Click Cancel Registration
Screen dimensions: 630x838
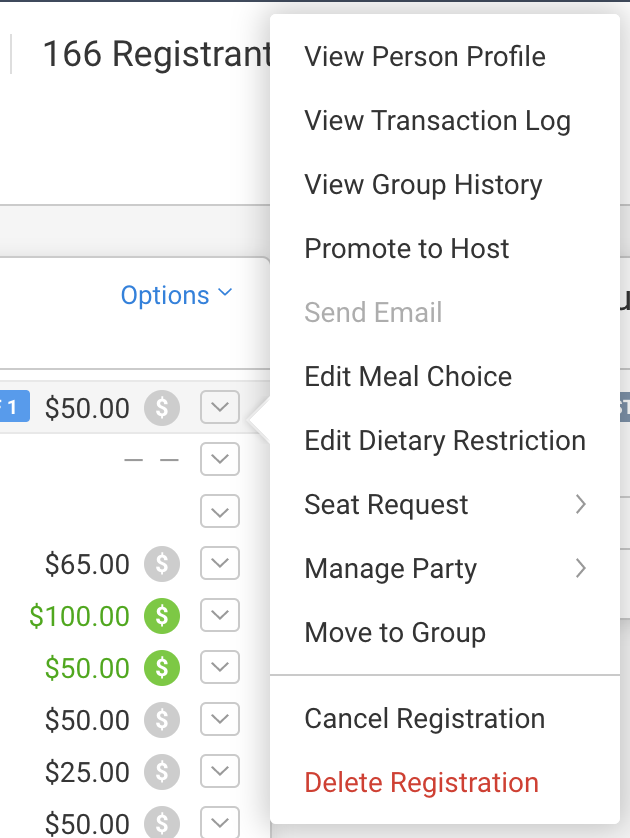tap(424, 719)
